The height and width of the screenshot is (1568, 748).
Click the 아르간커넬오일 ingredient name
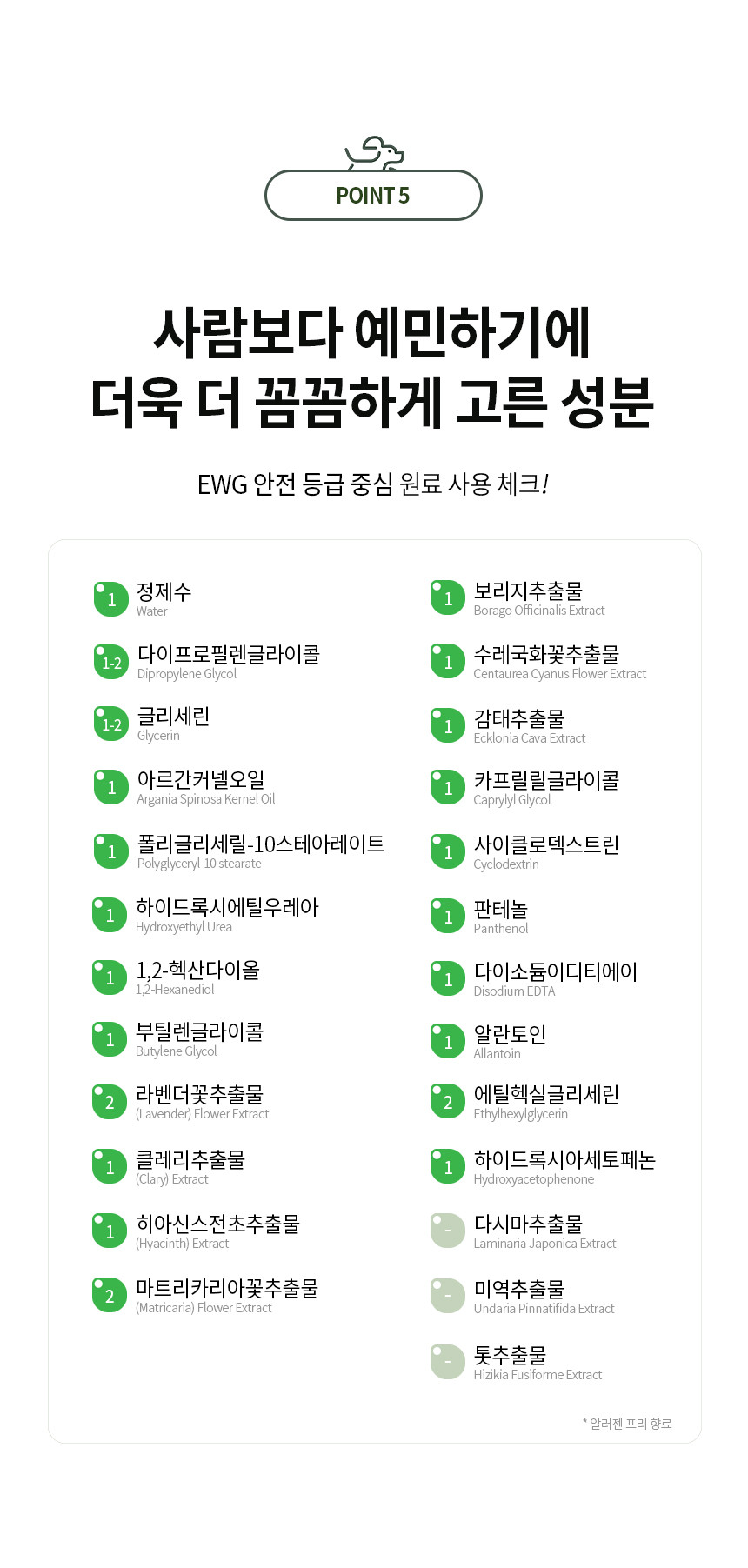201,779
